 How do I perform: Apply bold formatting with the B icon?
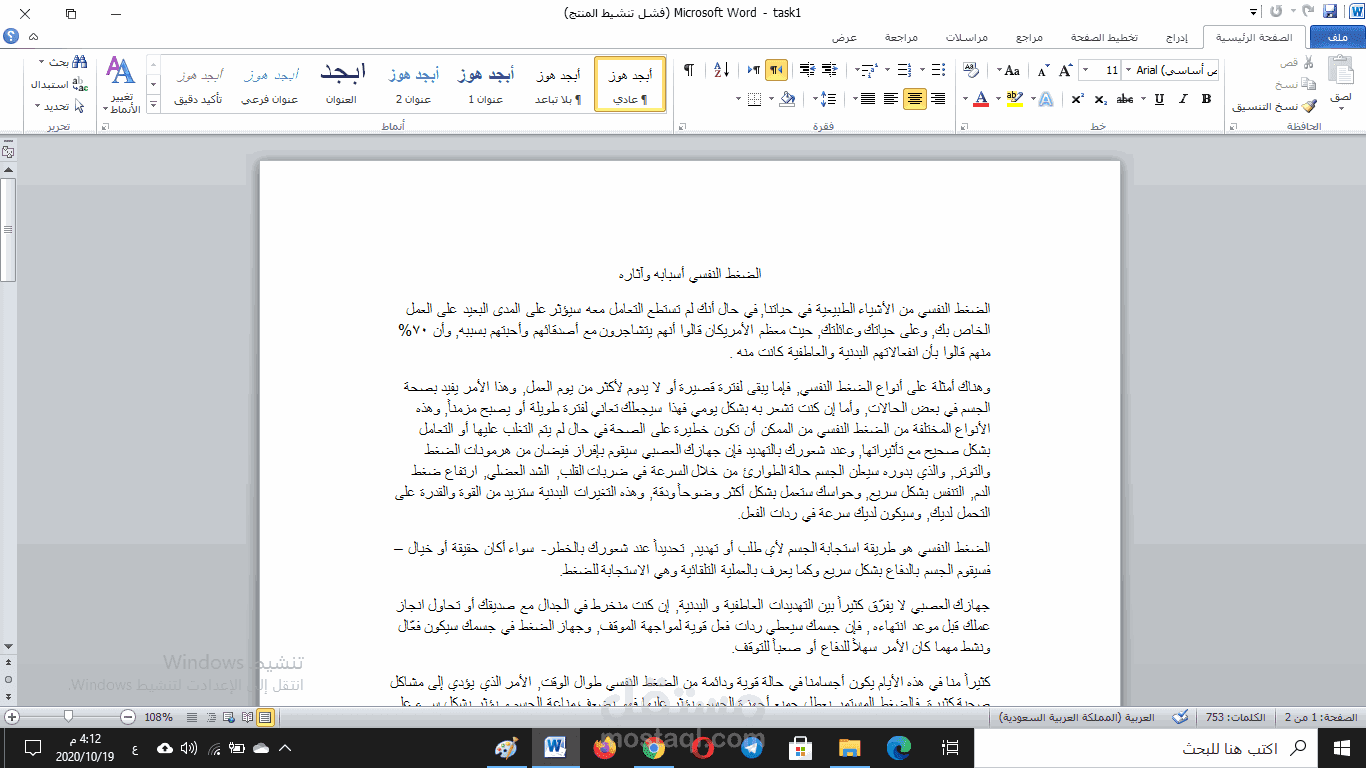pos(1206,100)
